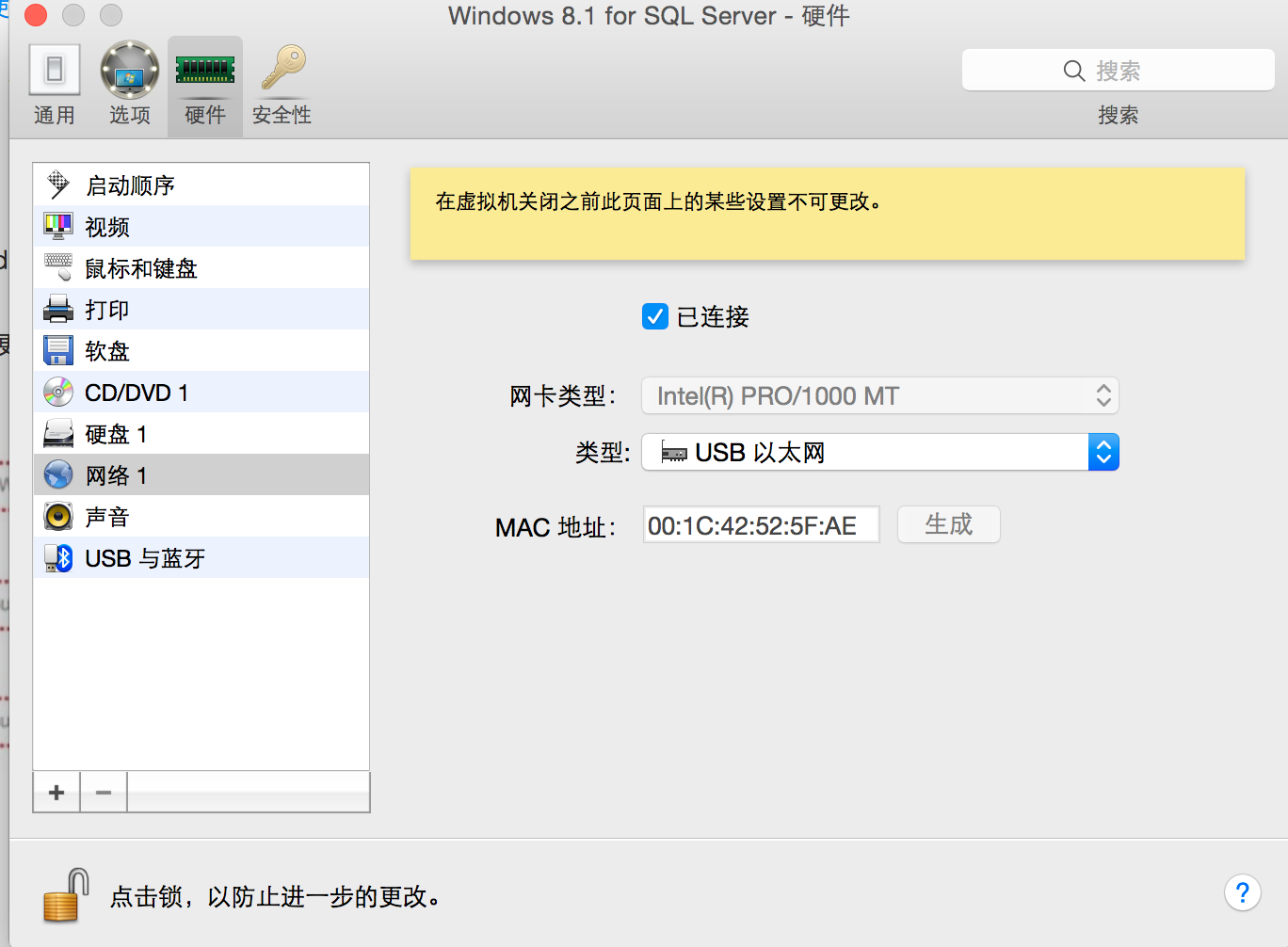Screen dimensions: 1288x947
Task: Click the 打印 printer icon
Action: coord(58,309)
